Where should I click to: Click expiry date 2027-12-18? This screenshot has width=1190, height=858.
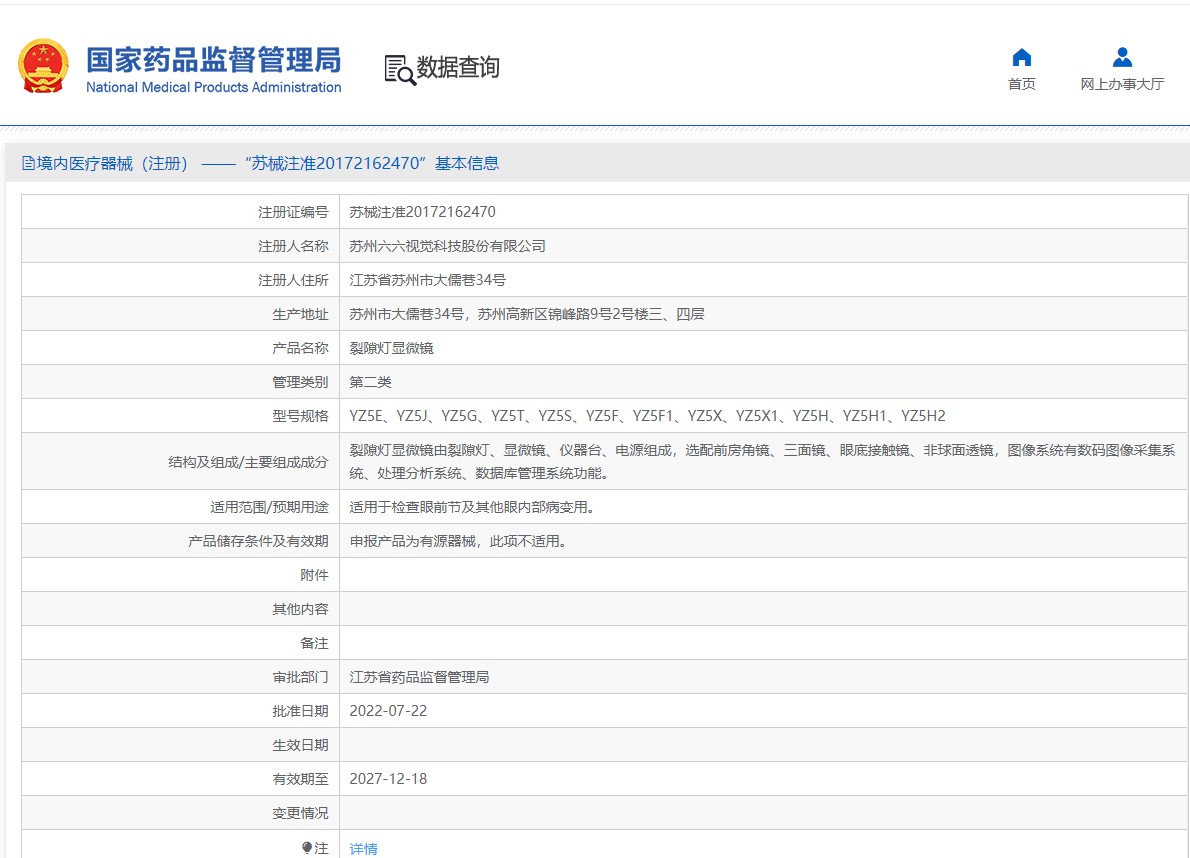pos(388,779)
